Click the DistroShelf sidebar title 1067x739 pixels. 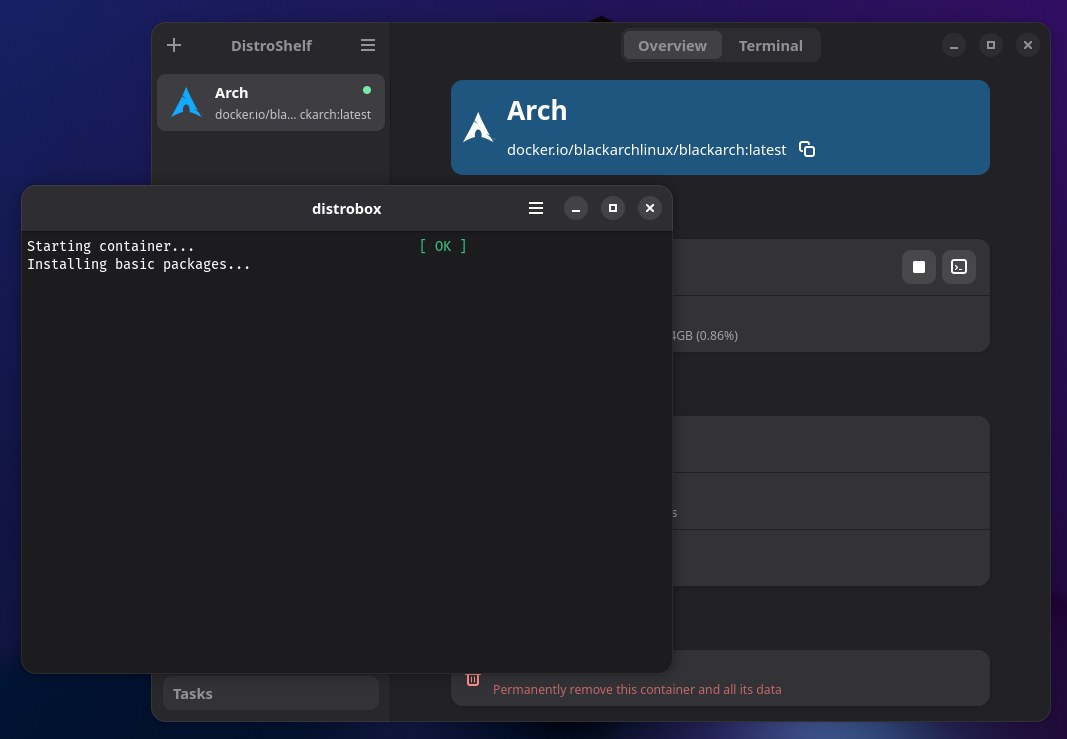[x=271, y=46]
